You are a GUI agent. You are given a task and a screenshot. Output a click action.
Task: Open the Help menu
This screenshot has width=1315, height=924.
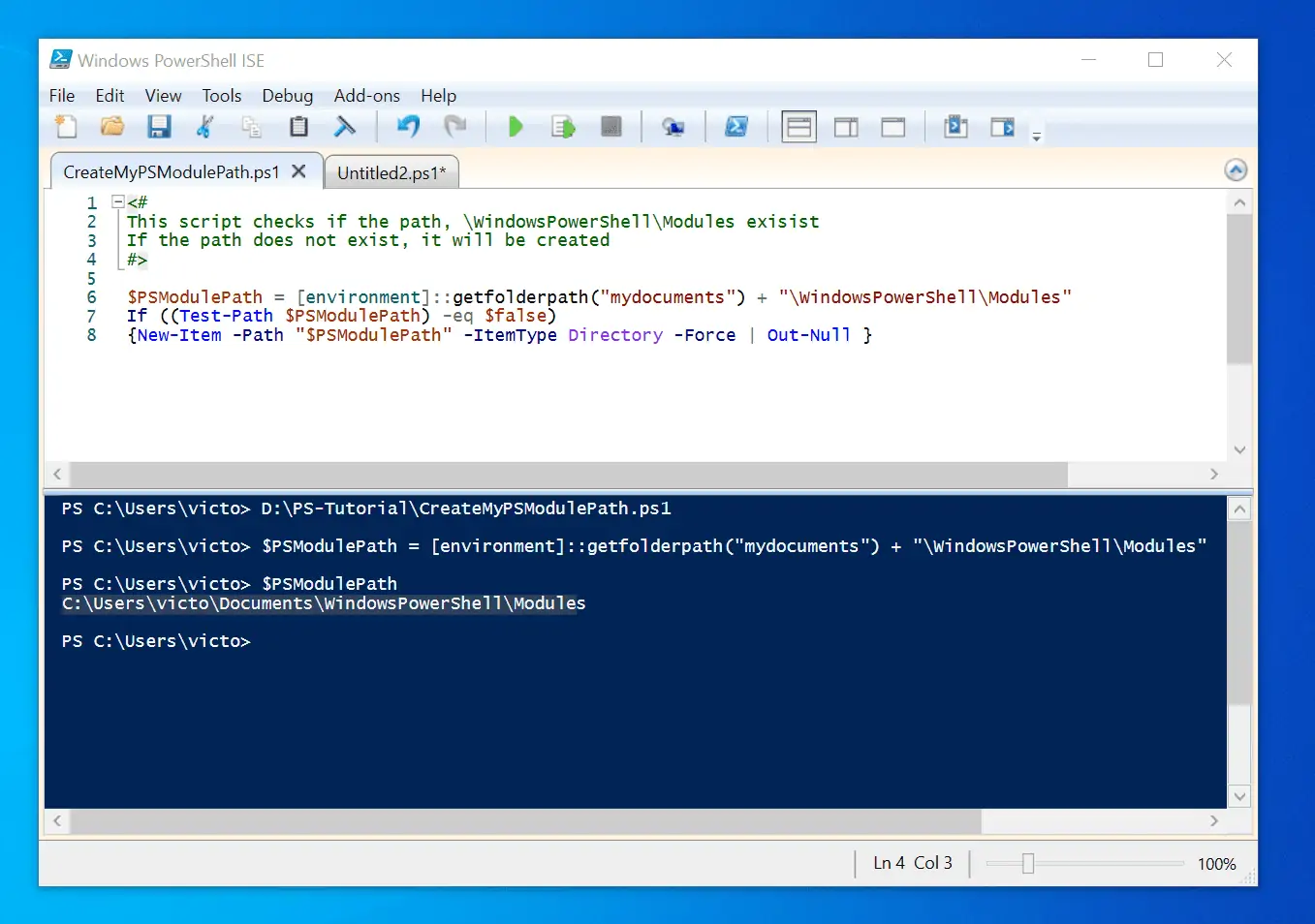click(438, 96)
